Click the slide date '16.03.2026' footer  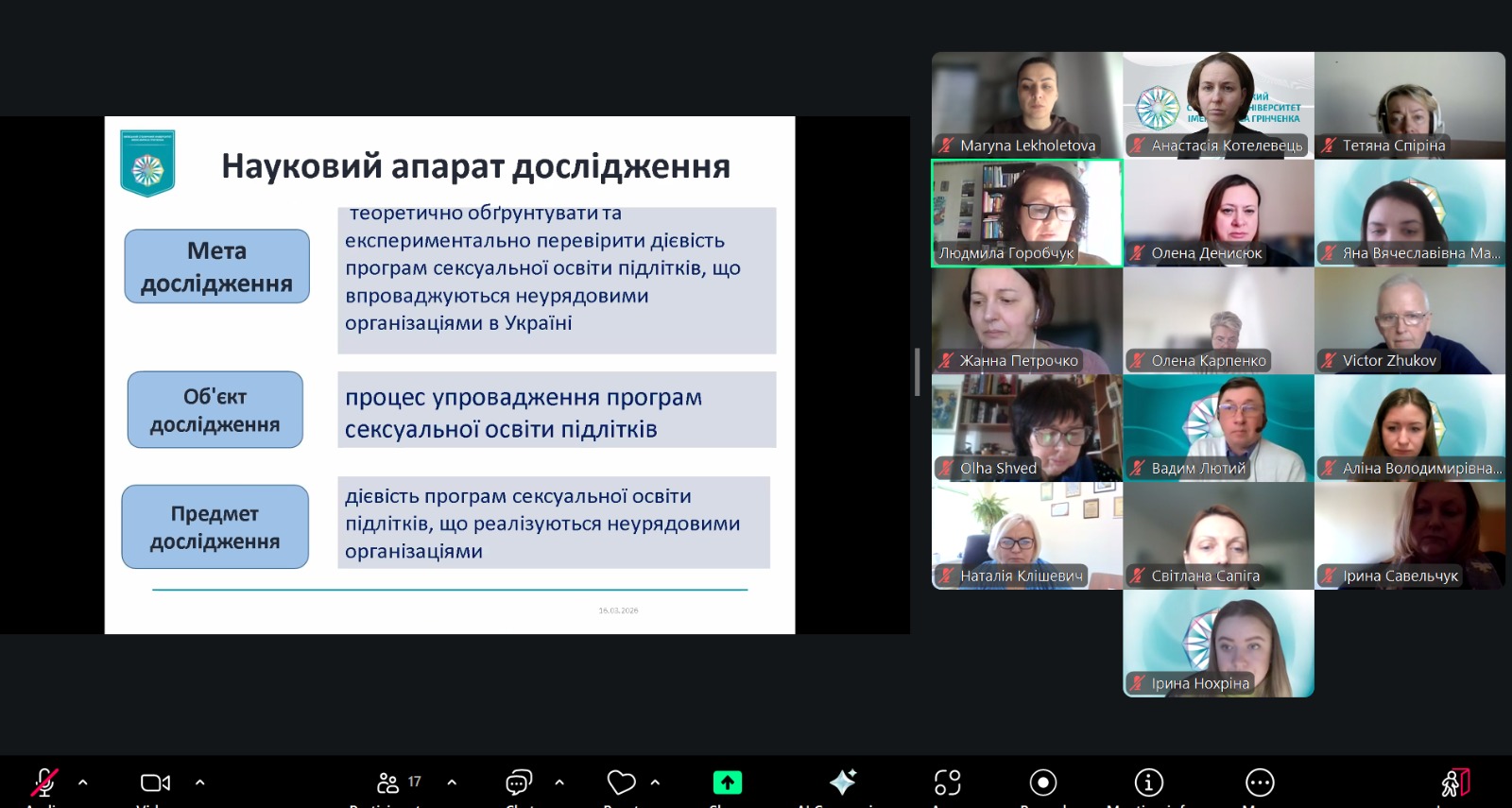(618, 610)
